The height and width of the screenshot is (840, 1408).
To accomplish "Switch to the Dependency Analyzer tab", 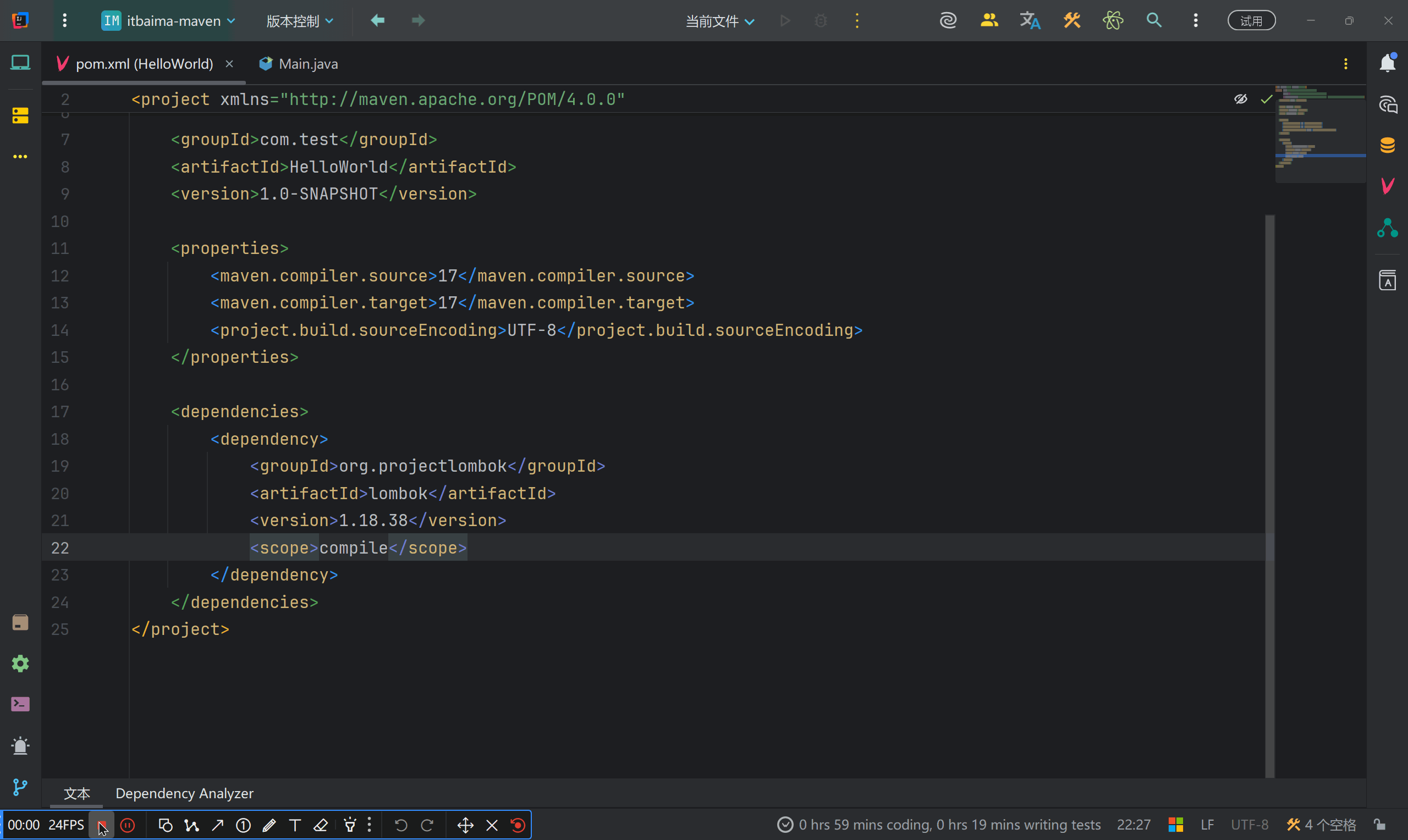I will 184,793.
